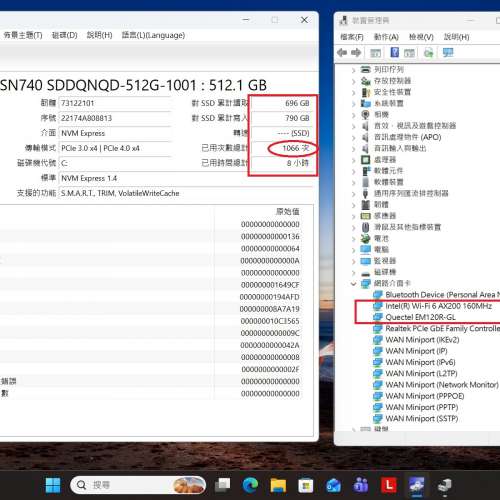Open Microsoft Teams from the taskbar
500x500 pixels.
[361, 485]
